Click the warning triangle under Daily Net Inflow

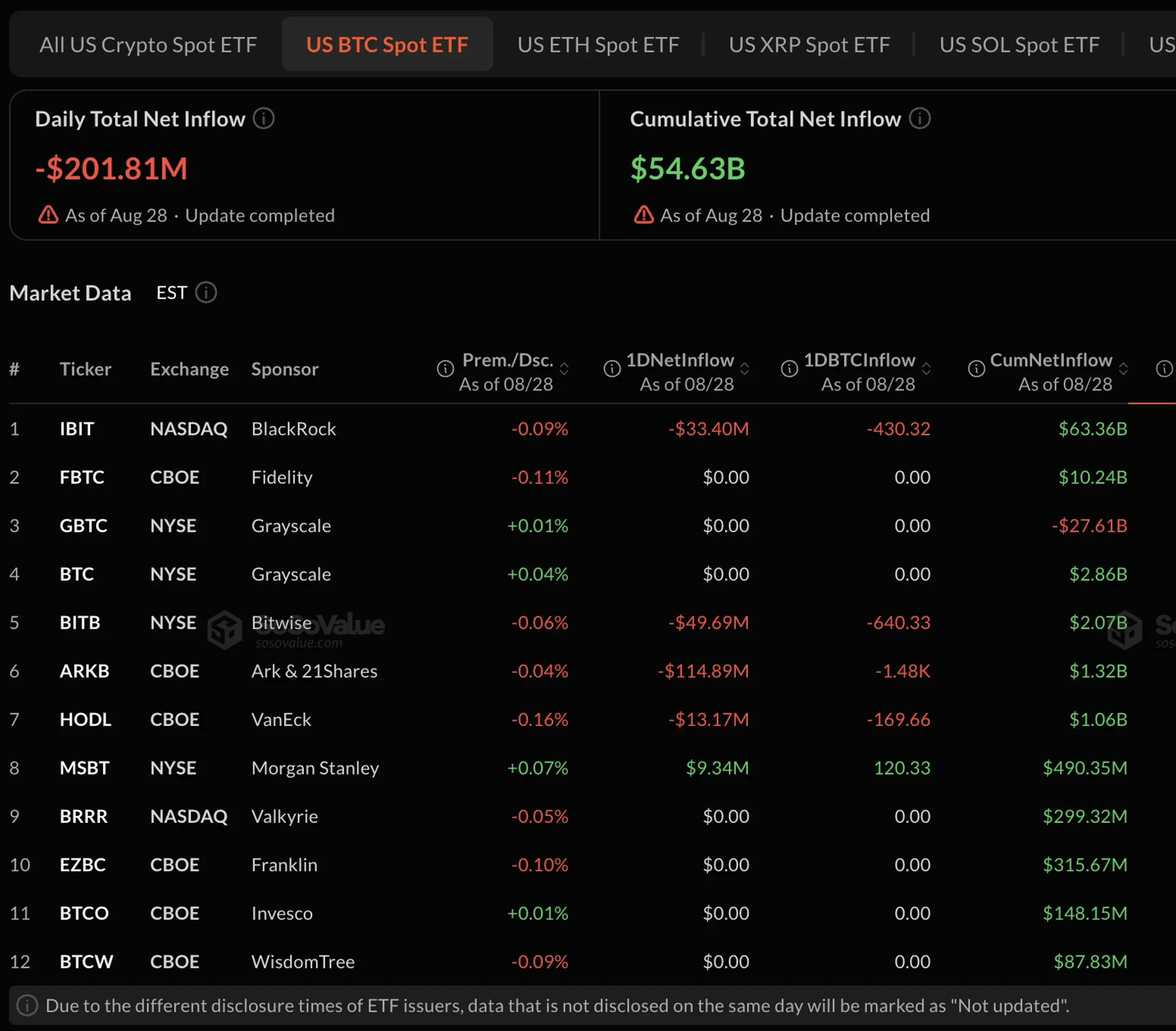point(48,215)
